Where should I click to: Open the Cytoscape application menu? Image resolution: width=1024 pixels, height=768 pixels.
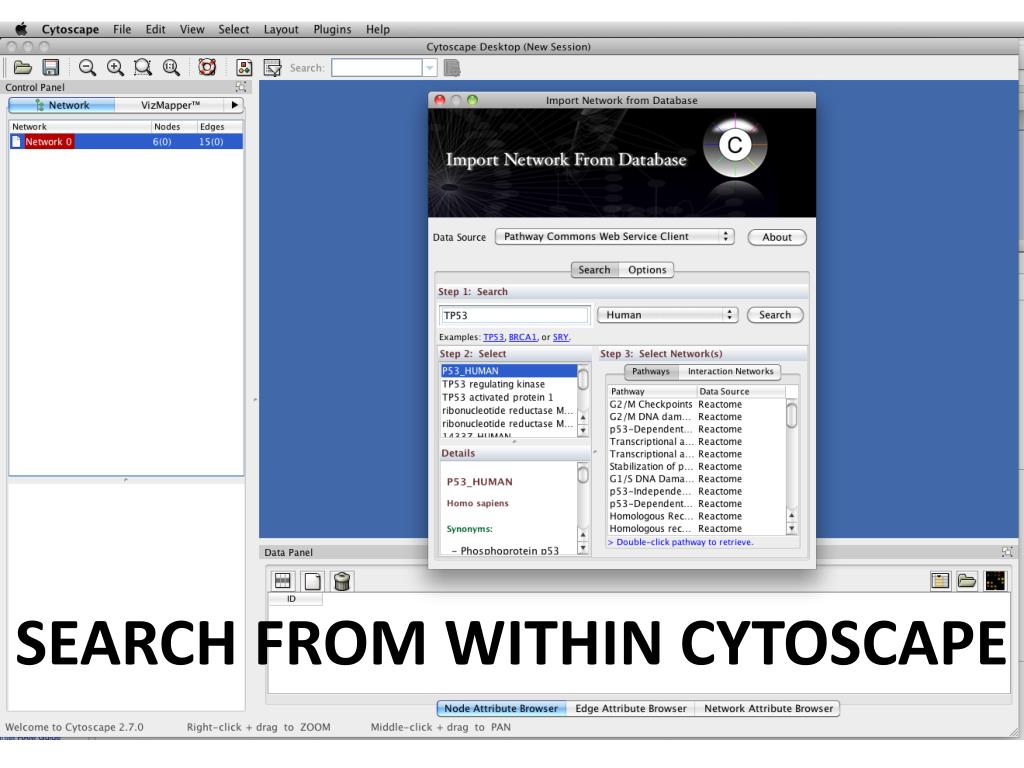pos(70,29)
